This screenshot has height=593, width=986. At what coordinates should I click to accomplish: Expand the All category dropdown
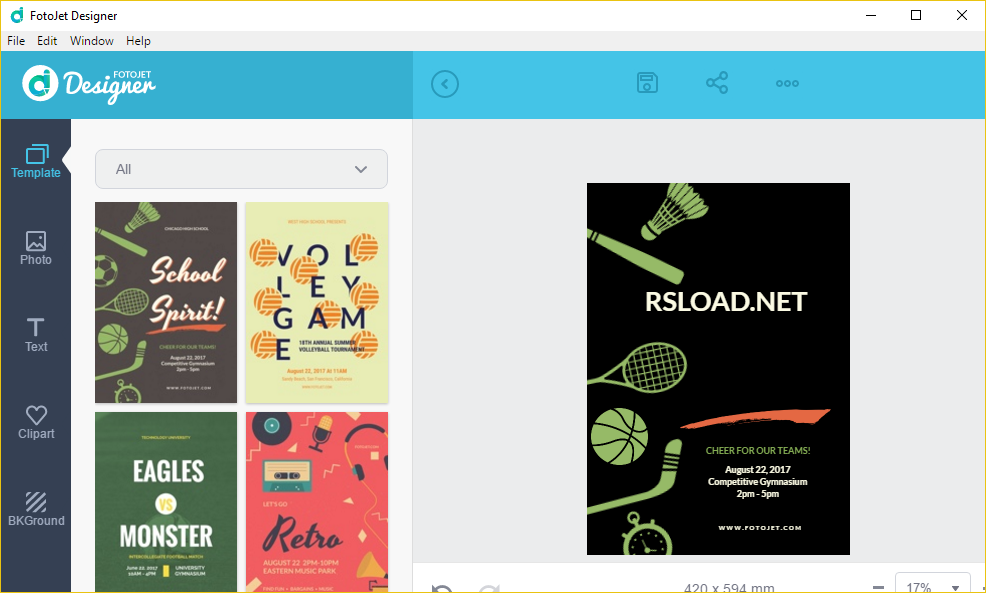(241, 169)
